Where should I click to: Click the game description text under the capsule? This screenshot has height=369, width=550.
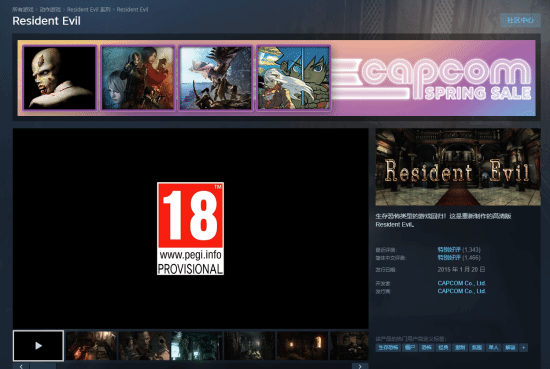pos(443,220)
